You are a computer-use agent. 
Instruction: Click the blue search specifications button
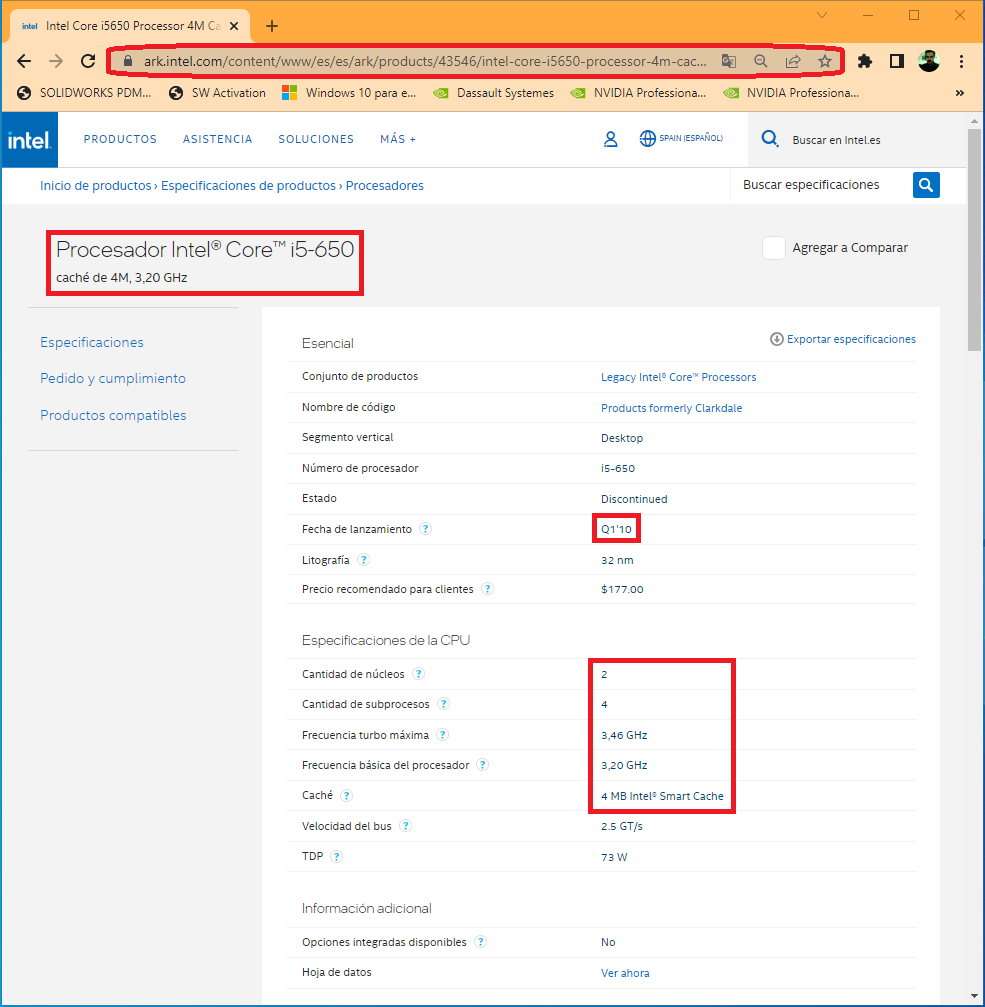point(926,185)
